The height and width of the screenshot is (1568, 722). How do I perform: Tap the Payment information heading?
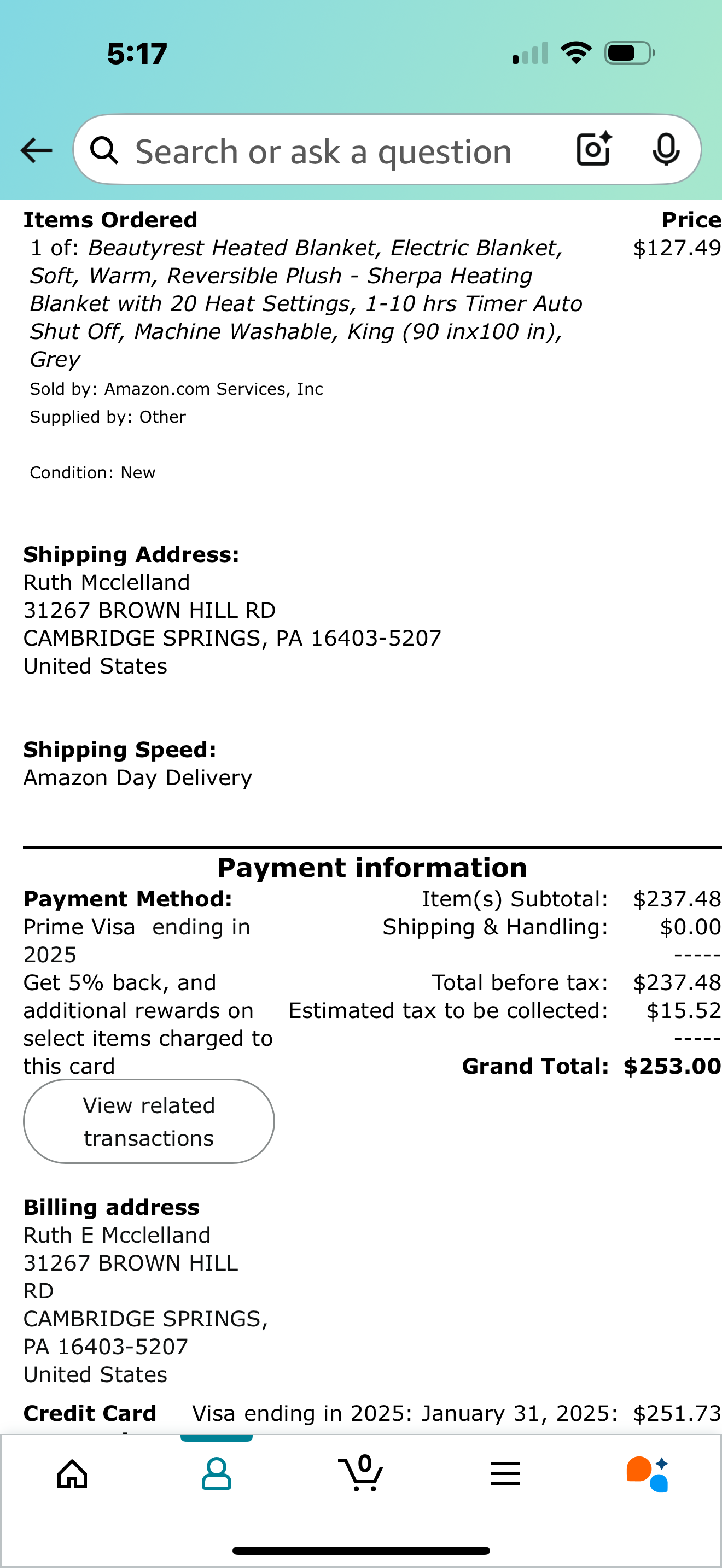pyautogui.click(x=372, y=868)
